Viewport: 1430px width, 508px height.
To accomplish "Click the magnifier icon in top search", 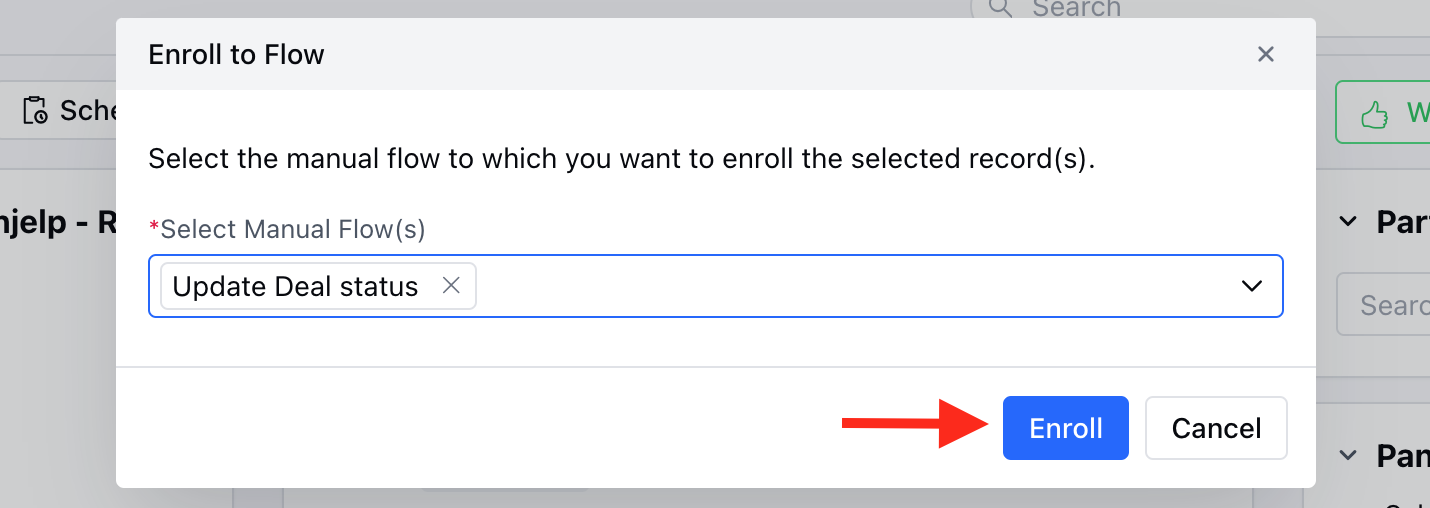I will point(1000,8).
